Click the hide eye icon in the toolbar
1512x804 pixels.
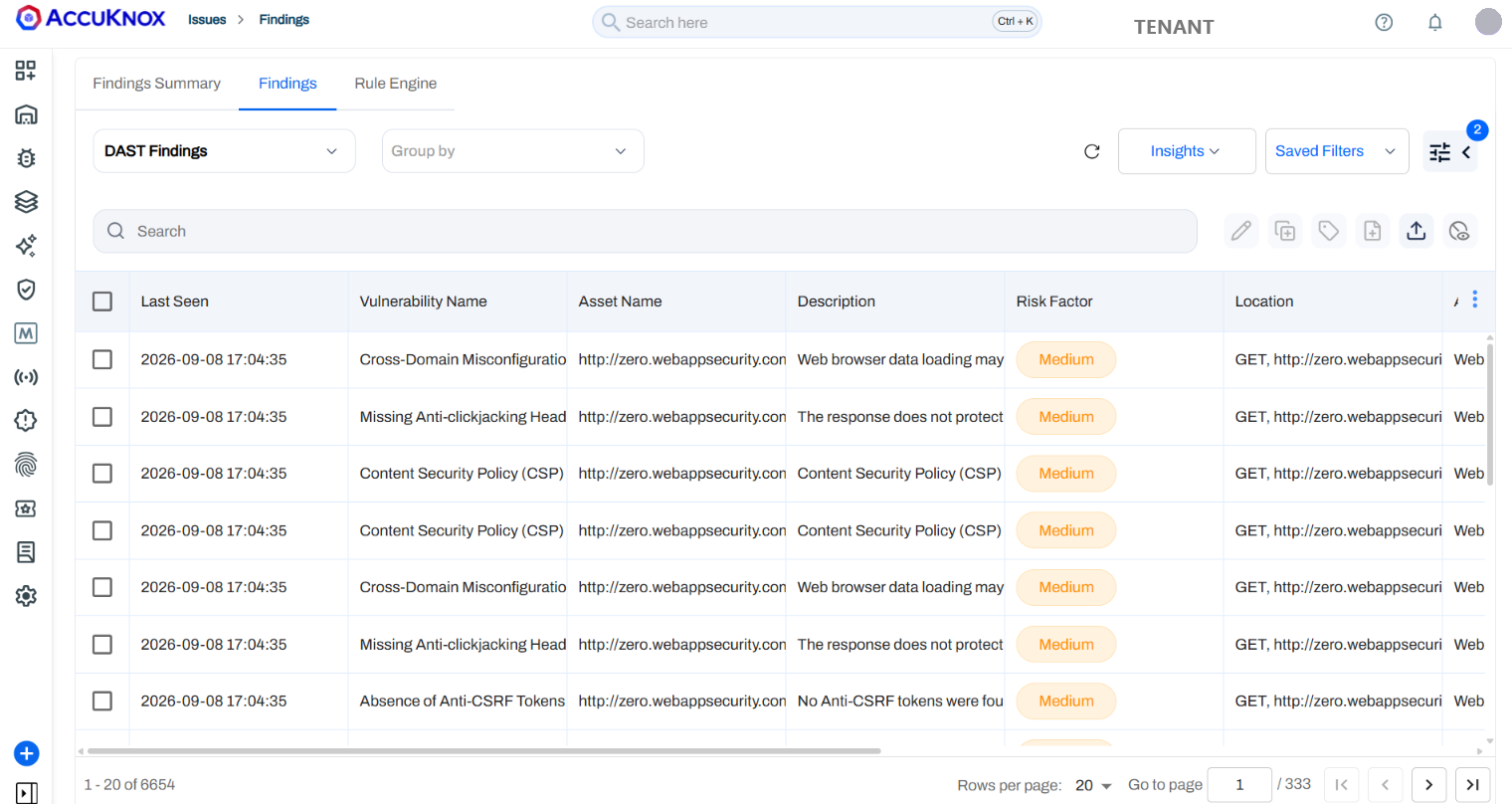[x=1459, y=231]
